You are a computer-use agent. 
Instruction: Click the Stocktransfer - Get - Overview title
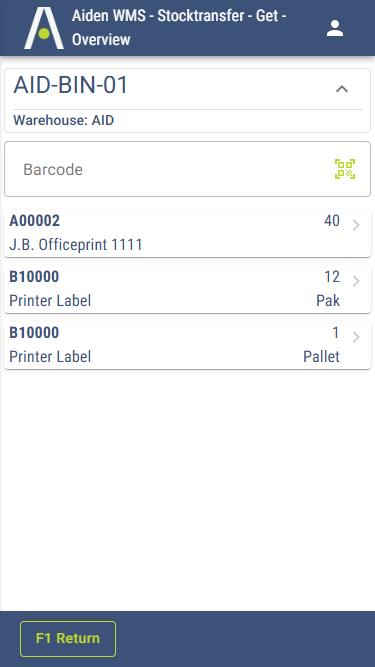179,28
